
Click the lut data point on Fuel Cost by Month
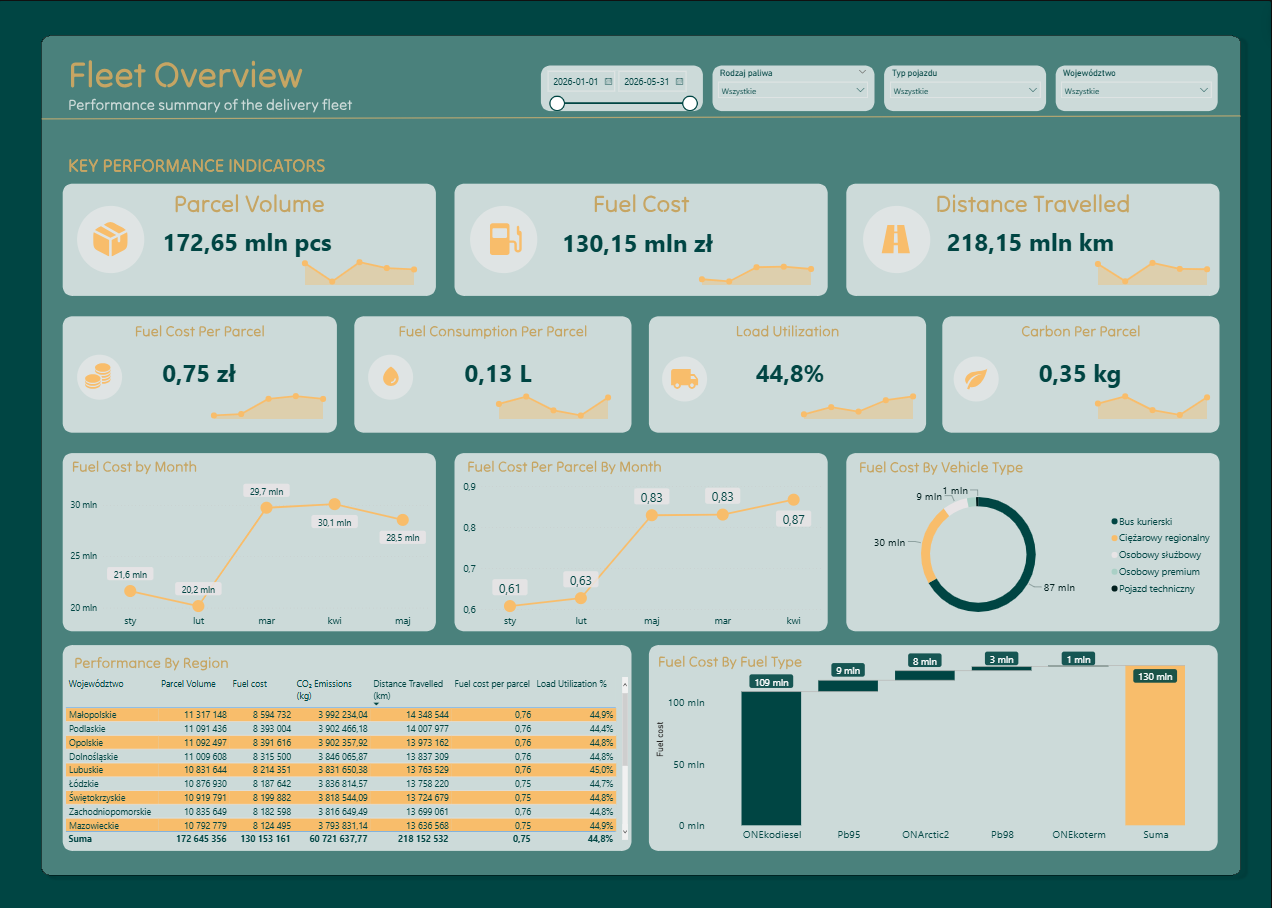pyautogui.click(x=198, y=605)
